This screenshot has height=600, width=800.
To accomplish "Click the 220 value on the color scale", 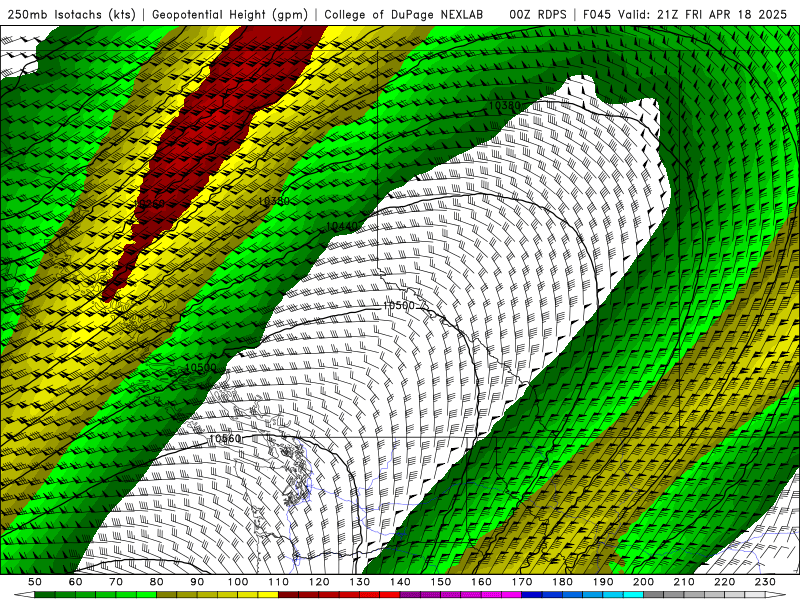I will [x=724, y=582].
